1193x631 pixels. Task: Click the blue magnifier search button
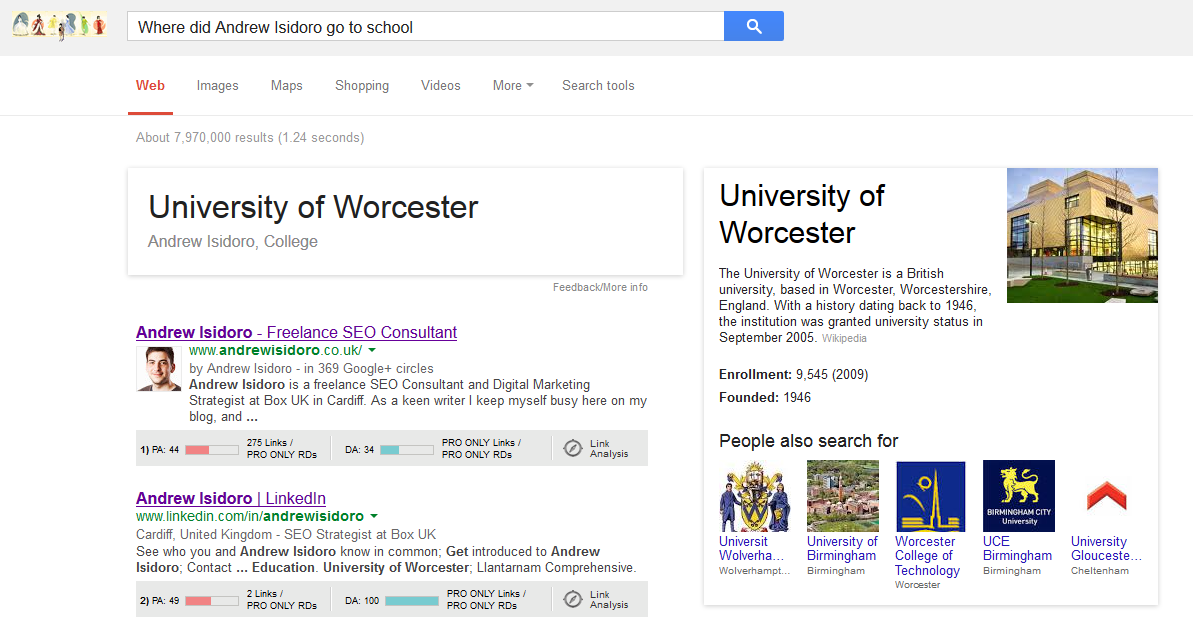753,26
